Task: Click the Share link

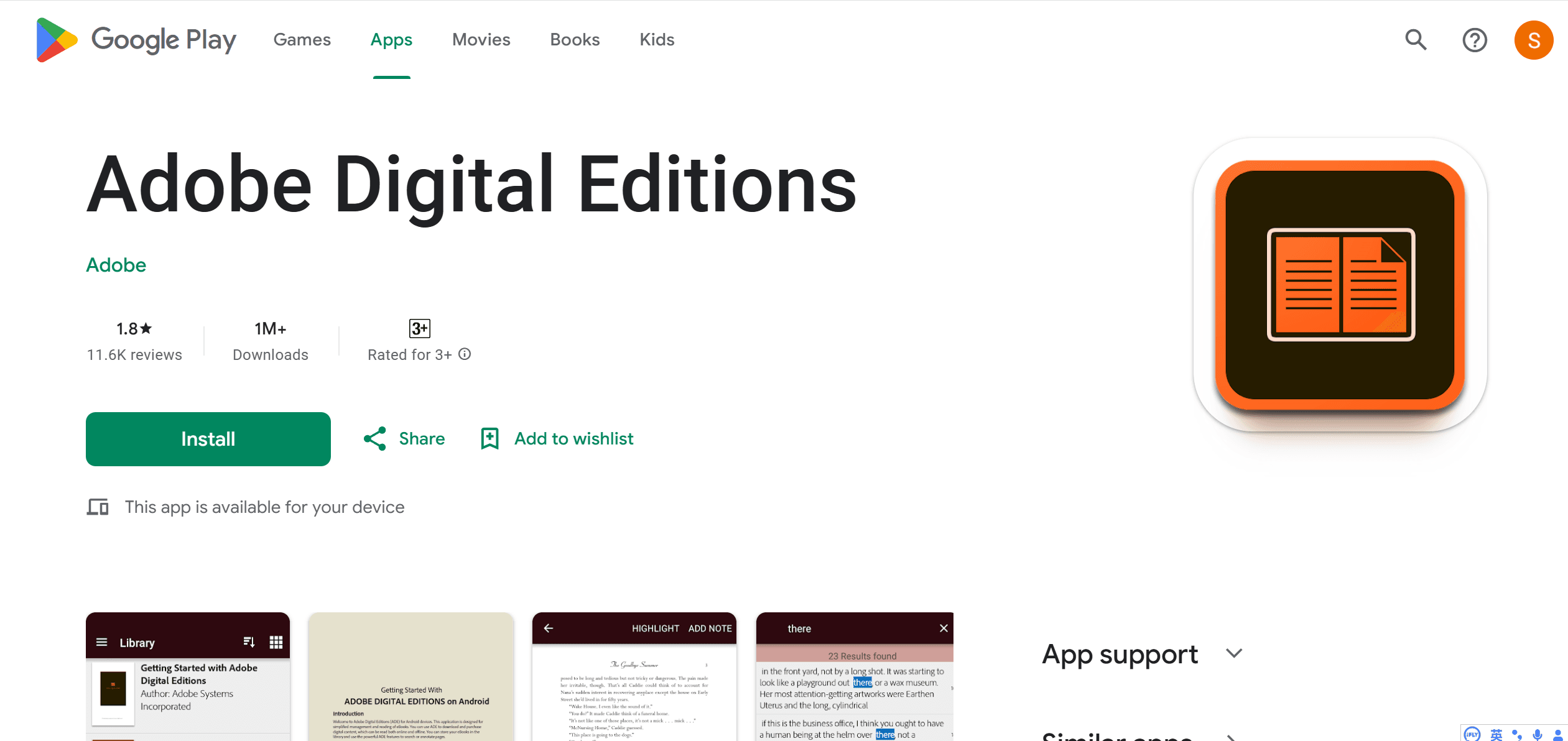Action: click(x=405, y=439)
